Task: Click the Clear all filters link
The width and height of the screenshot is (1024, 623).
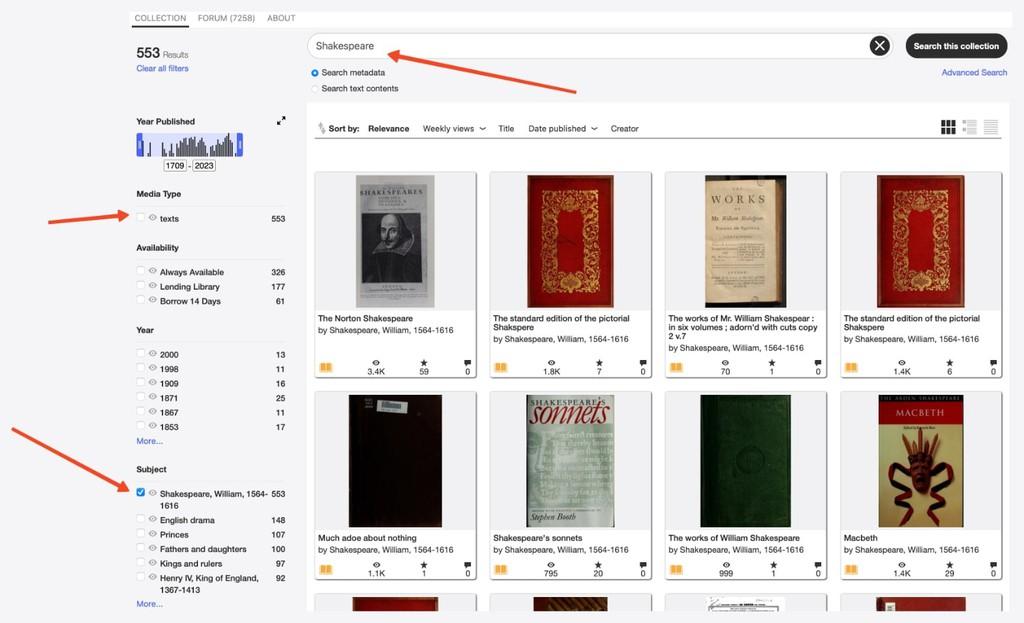Action: click(163, 69)
